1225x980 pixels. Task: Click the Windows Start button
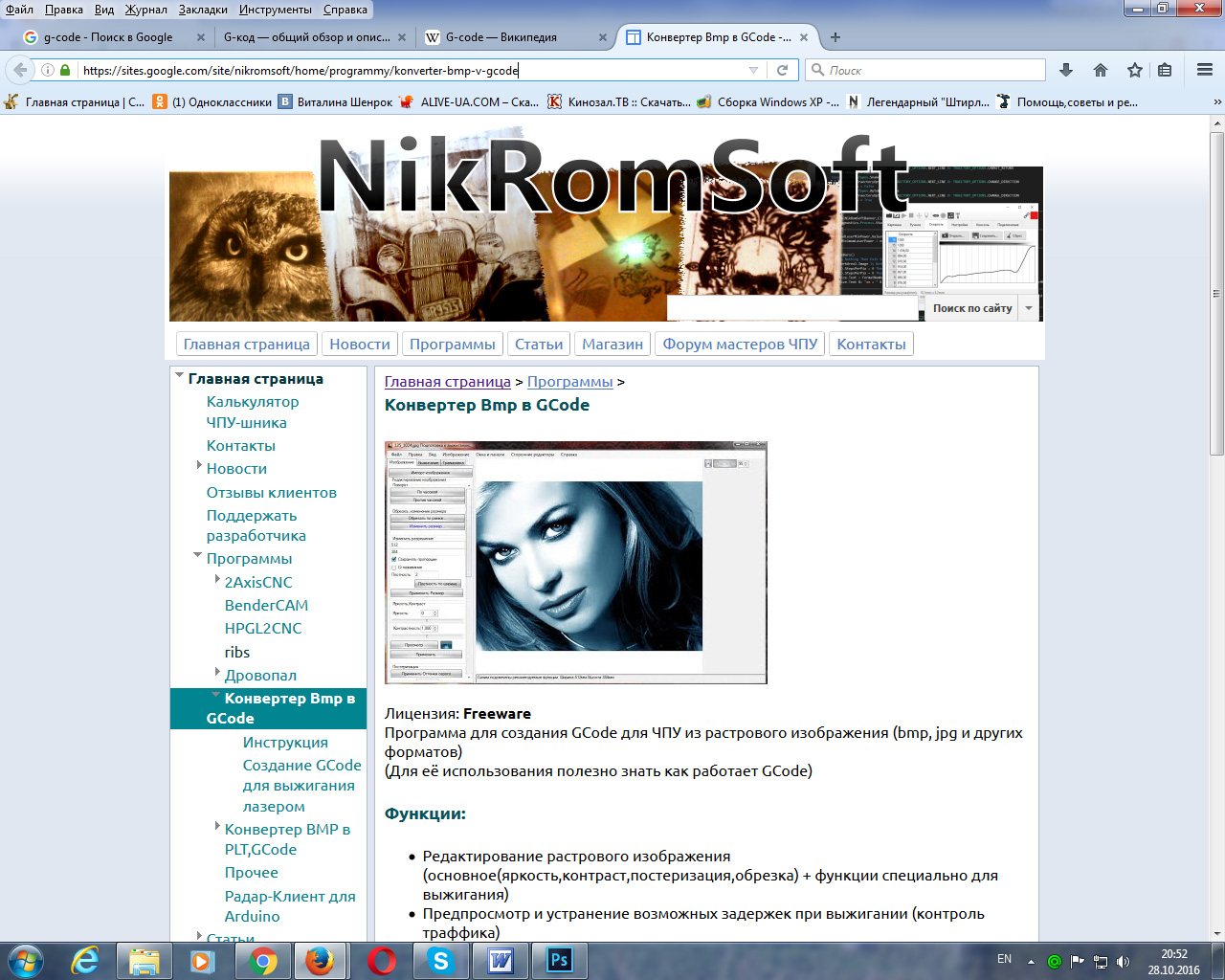(26, 961)
